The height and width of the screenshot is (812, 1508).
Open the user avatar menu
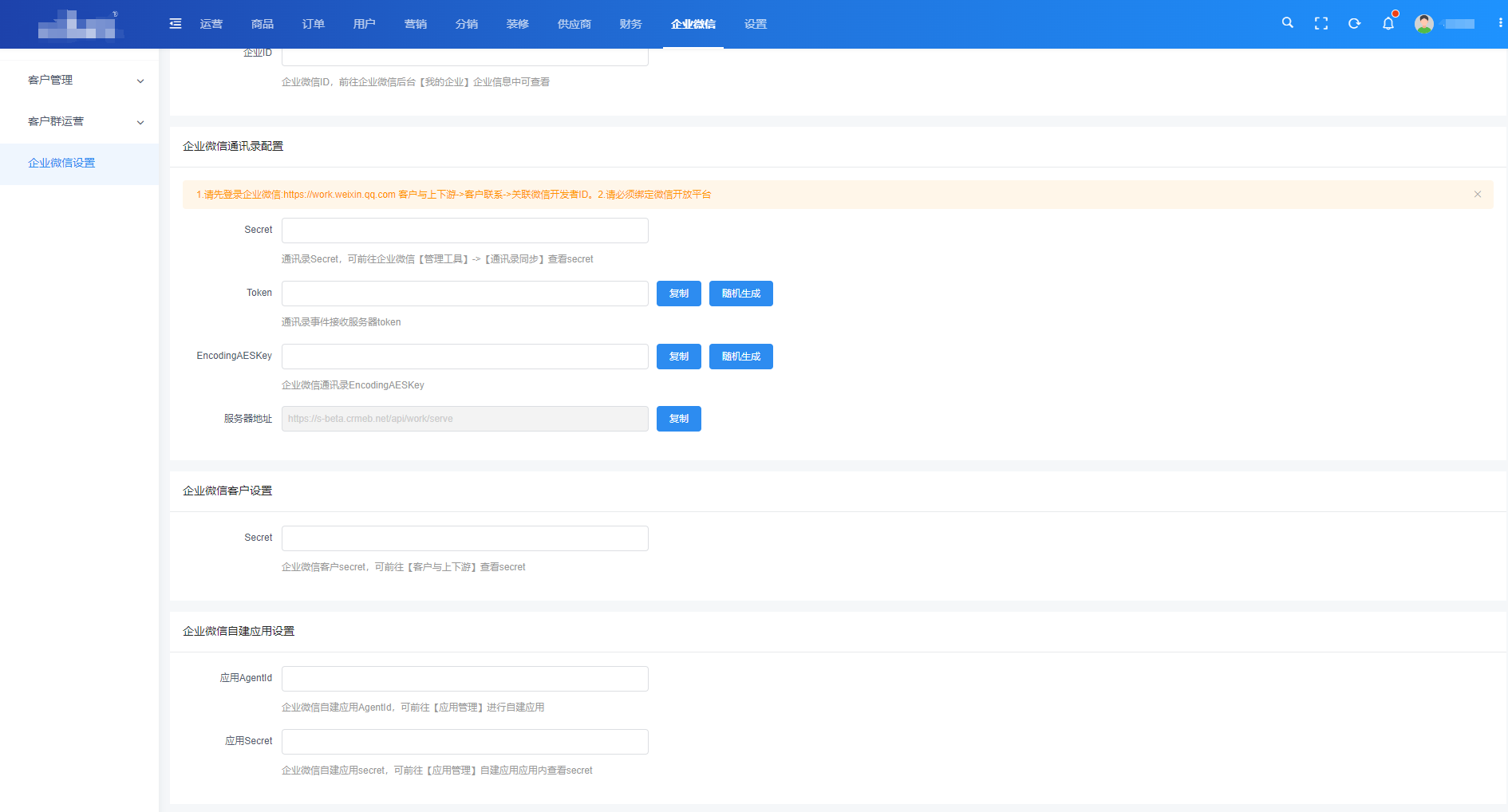[x=1423, y=24]
